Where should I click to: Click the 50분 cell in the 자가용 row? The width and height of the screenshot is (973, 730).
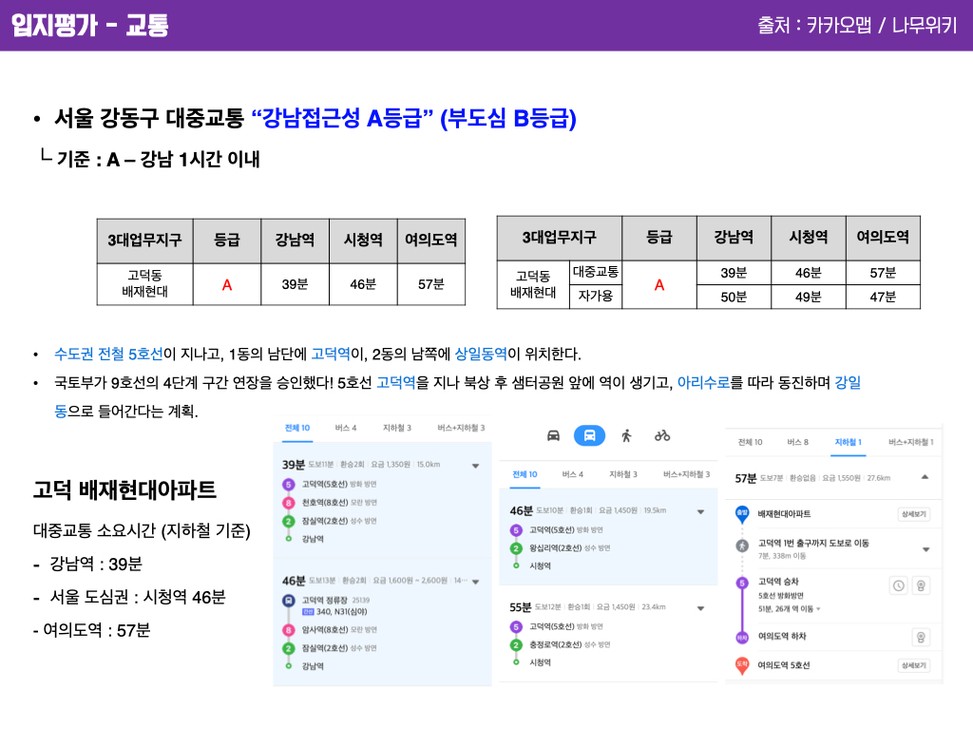pos(733,297)
